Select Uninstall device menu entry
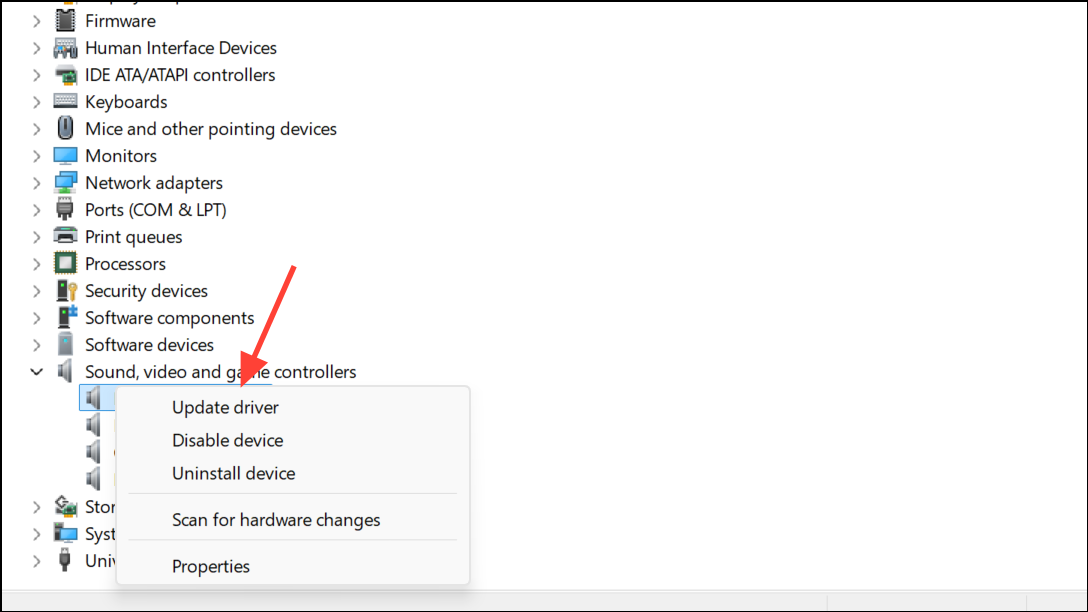Screen dimensions: 1088x612 [x=233, y=474]
